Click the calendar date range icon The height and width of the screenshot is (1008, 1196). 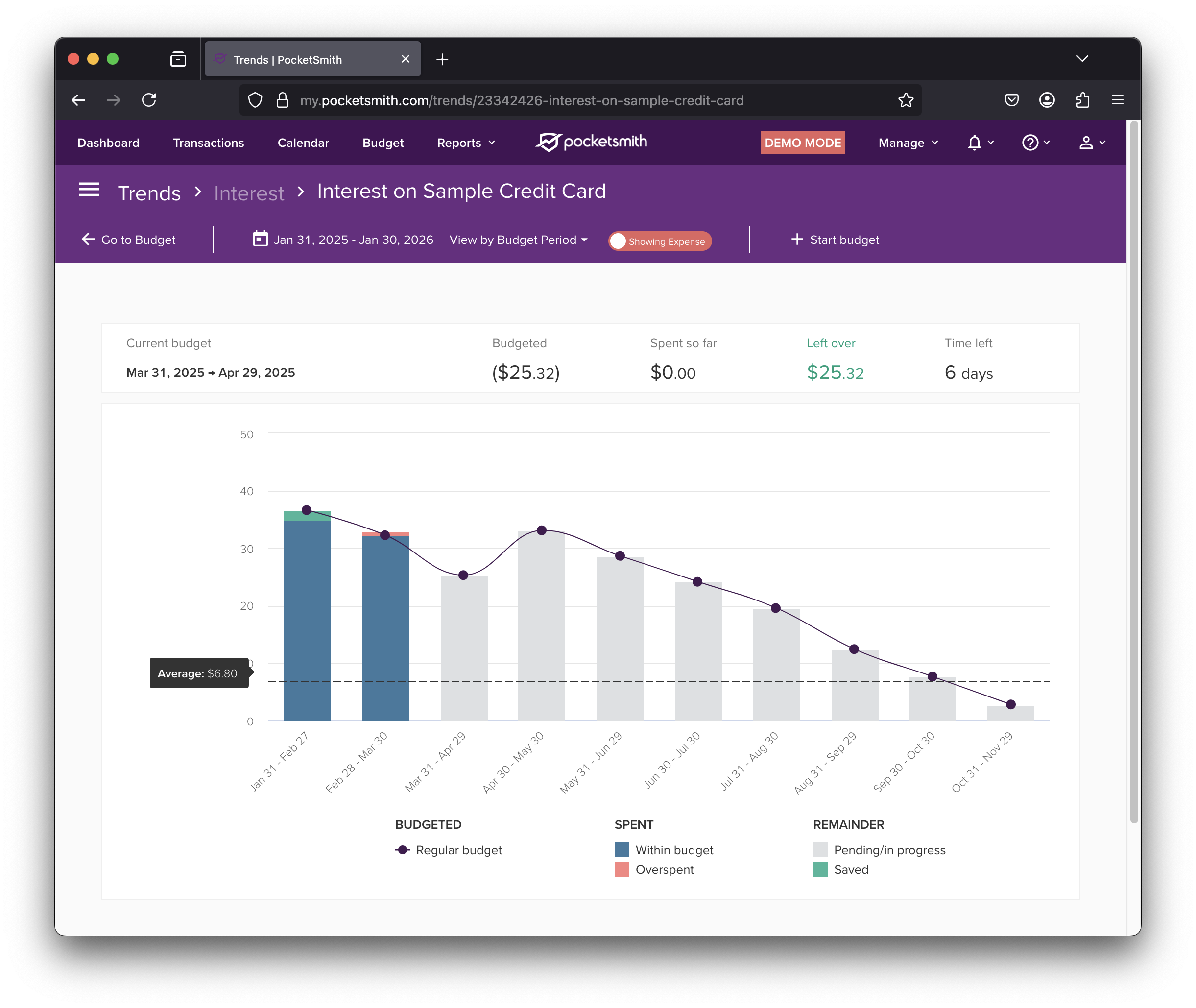click(260, 239)
